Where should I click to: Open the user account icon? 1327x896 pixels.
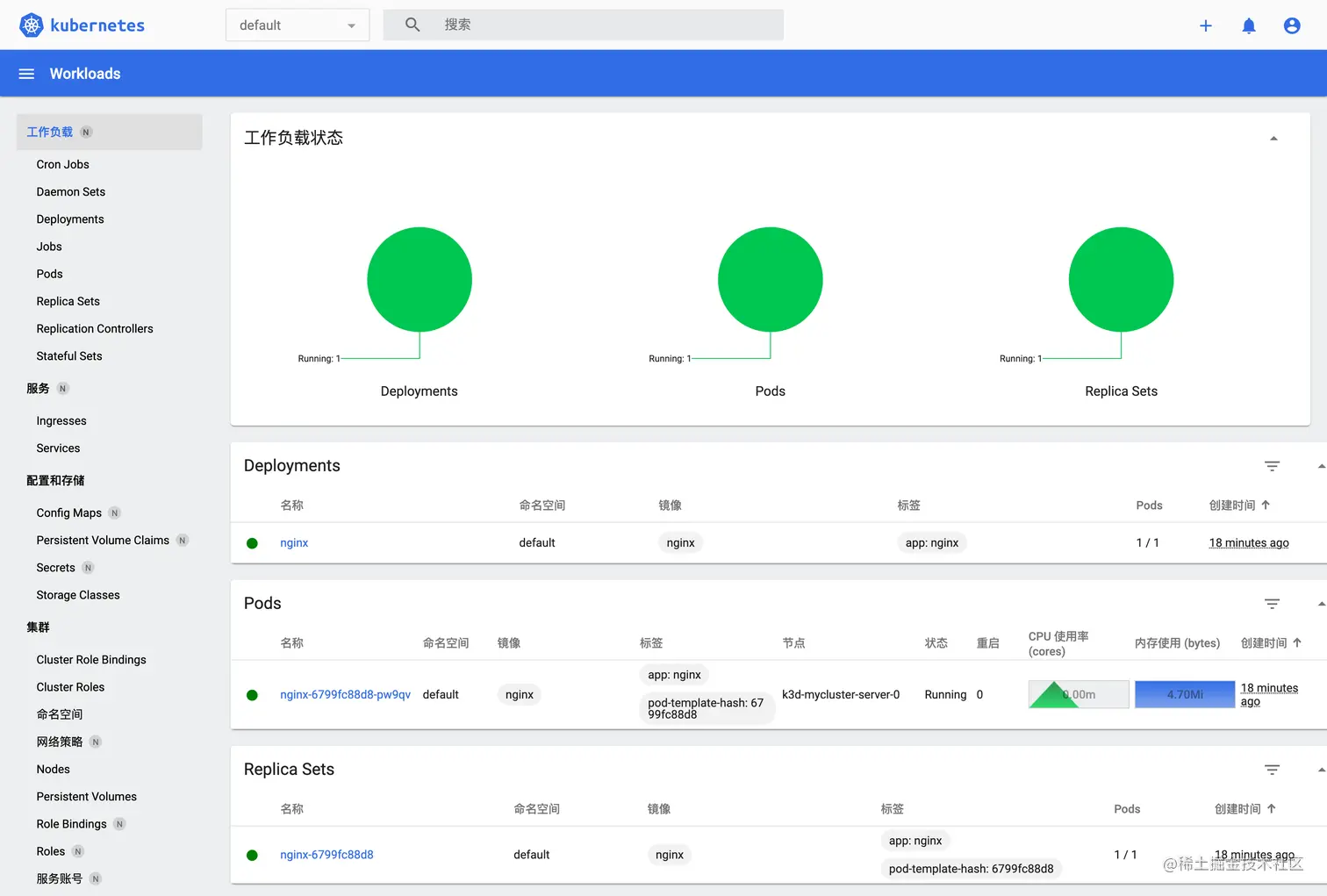pos(1292,25)
